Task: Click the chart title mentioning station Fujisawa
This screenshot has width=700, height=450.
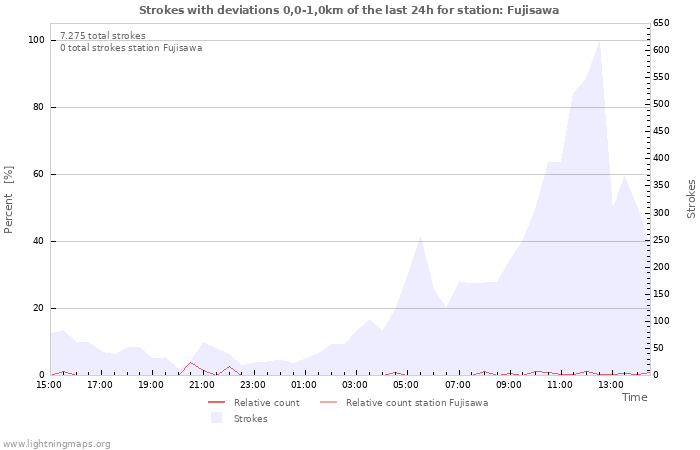Action: [349, 10]
